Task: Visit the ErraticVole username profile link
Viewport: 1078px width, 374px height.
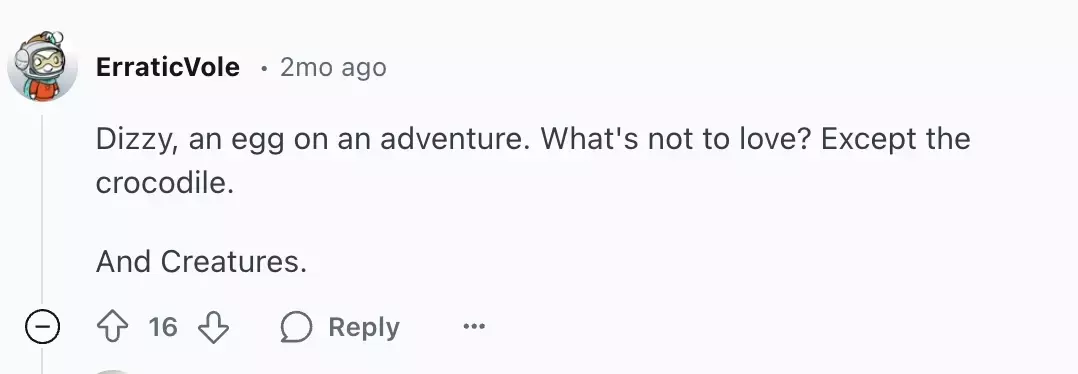Action: coord(168,67)
